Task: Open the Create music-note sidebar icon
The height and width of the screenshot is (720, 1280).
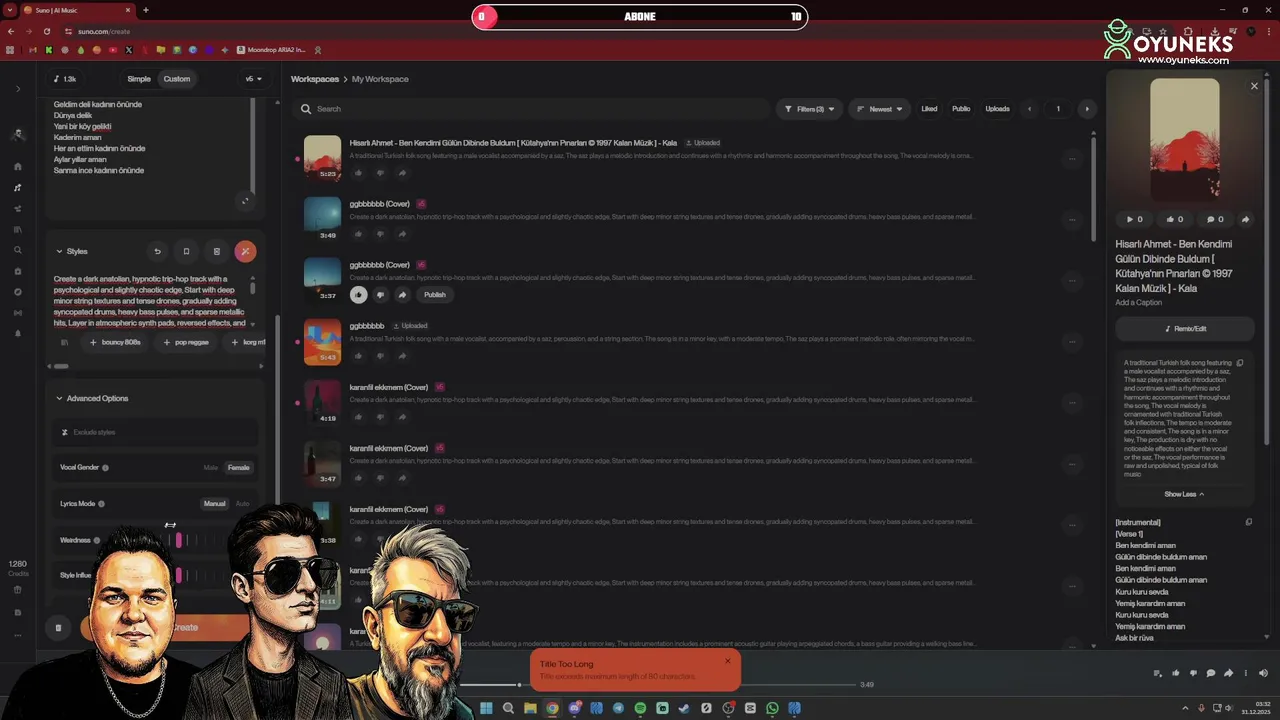Action: coord(18,188)
